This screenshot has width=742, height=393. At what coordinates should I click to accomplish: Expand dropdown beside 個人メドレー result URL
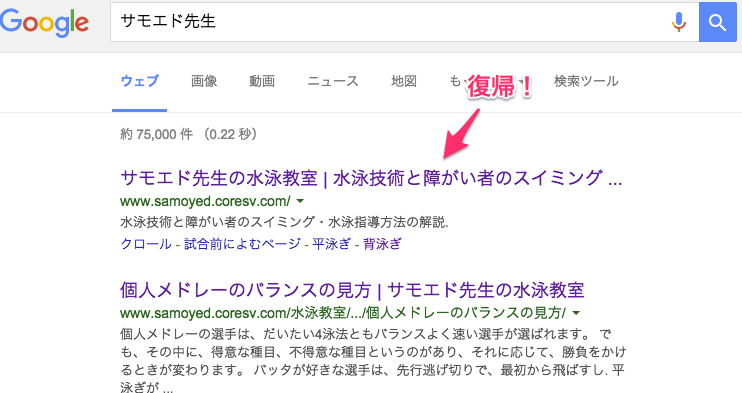pyautogui.click(x=576, y=313)
